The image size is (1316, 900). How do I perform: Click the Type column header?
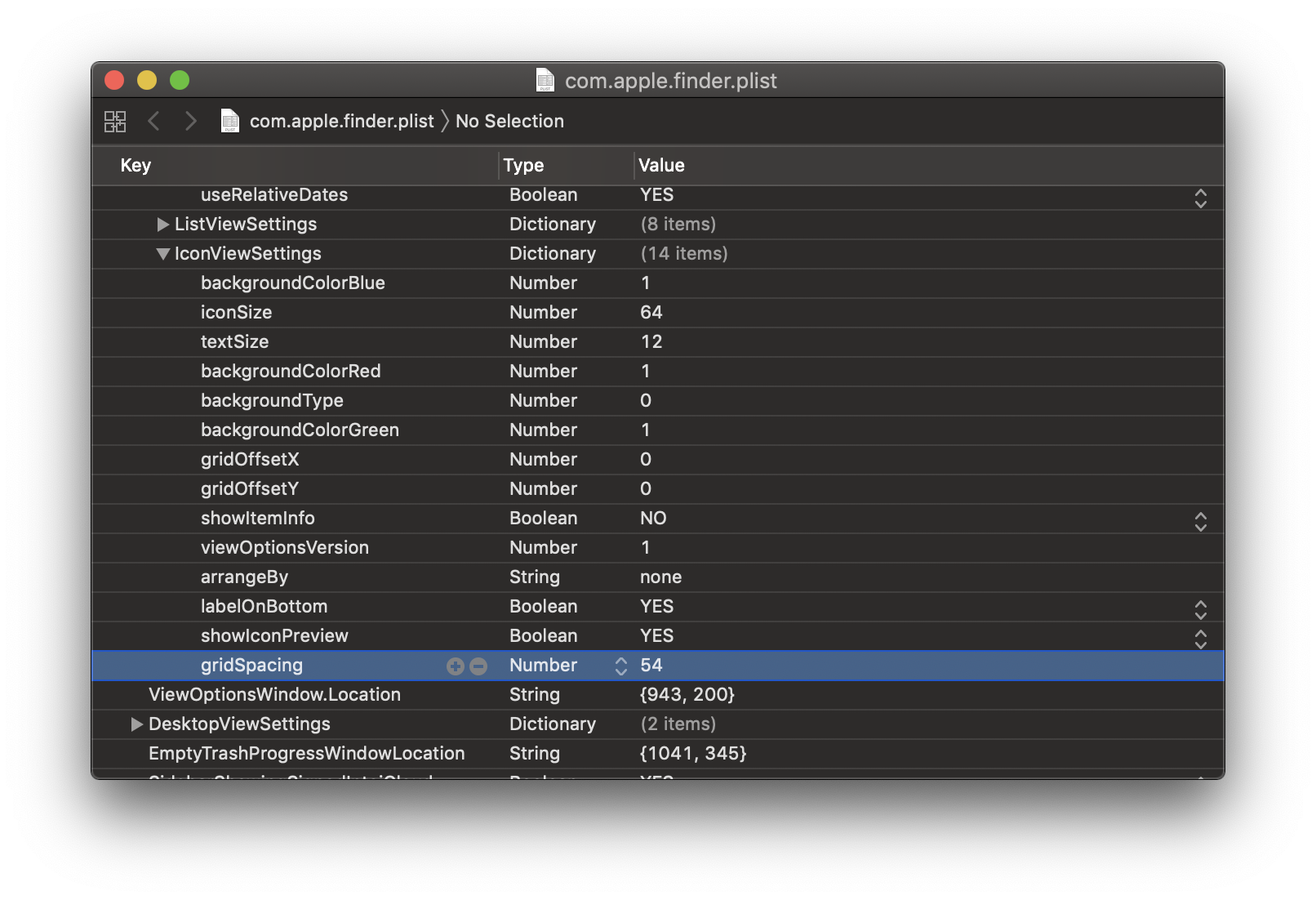(523, 165)
